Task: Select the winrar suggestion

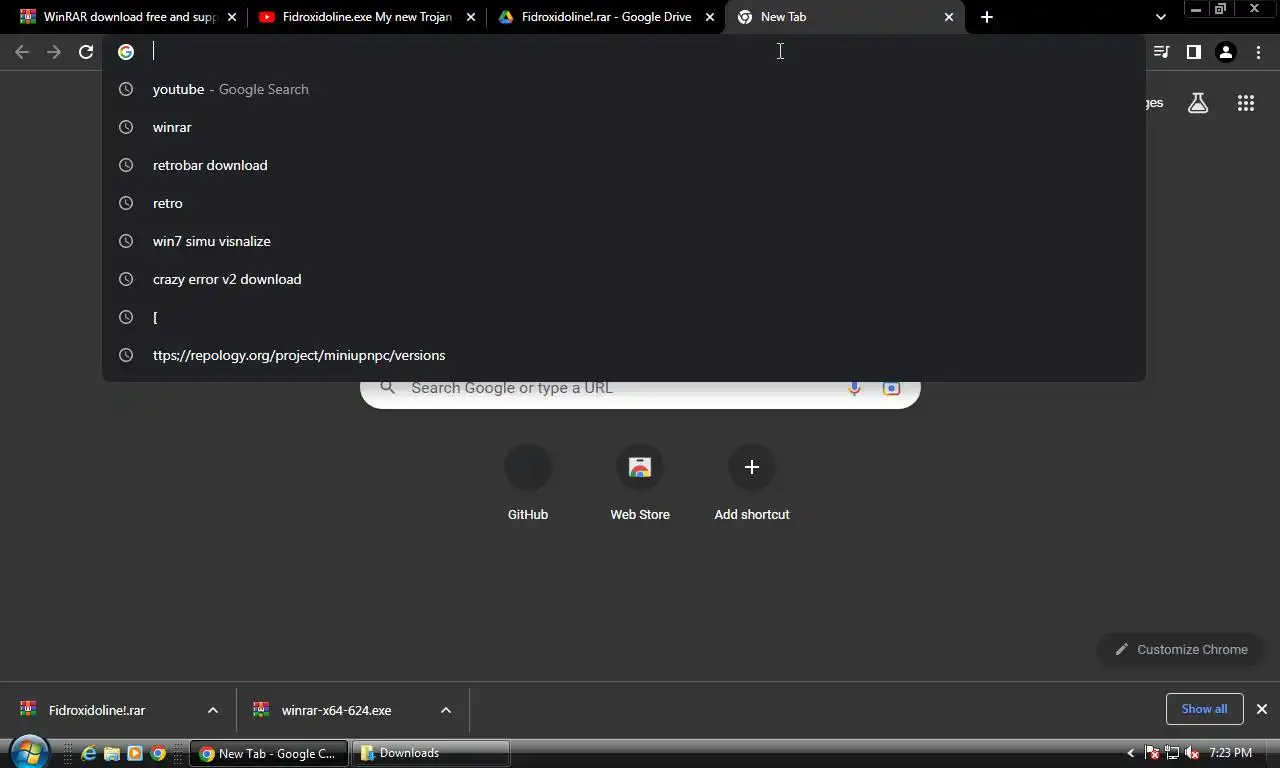Action: [x=624, y=127]
